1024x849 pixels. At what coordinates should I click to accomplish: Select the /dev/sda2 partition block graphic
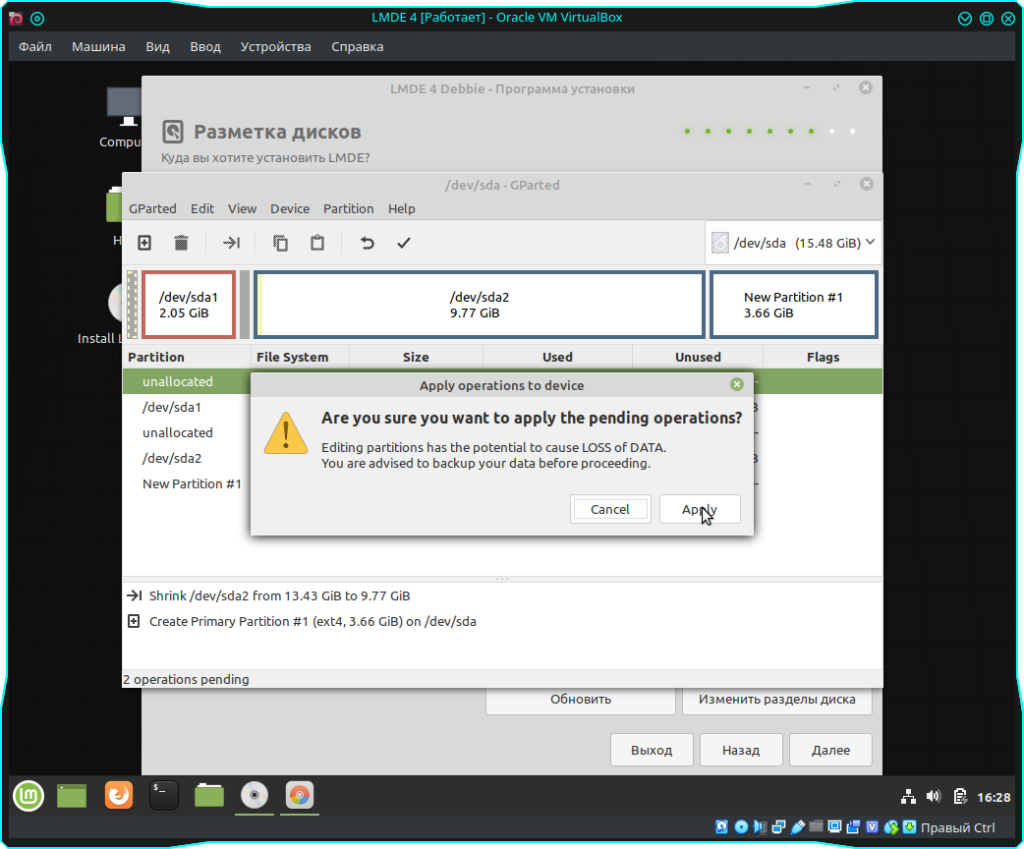pyautogui.click(x=479, y=305)
